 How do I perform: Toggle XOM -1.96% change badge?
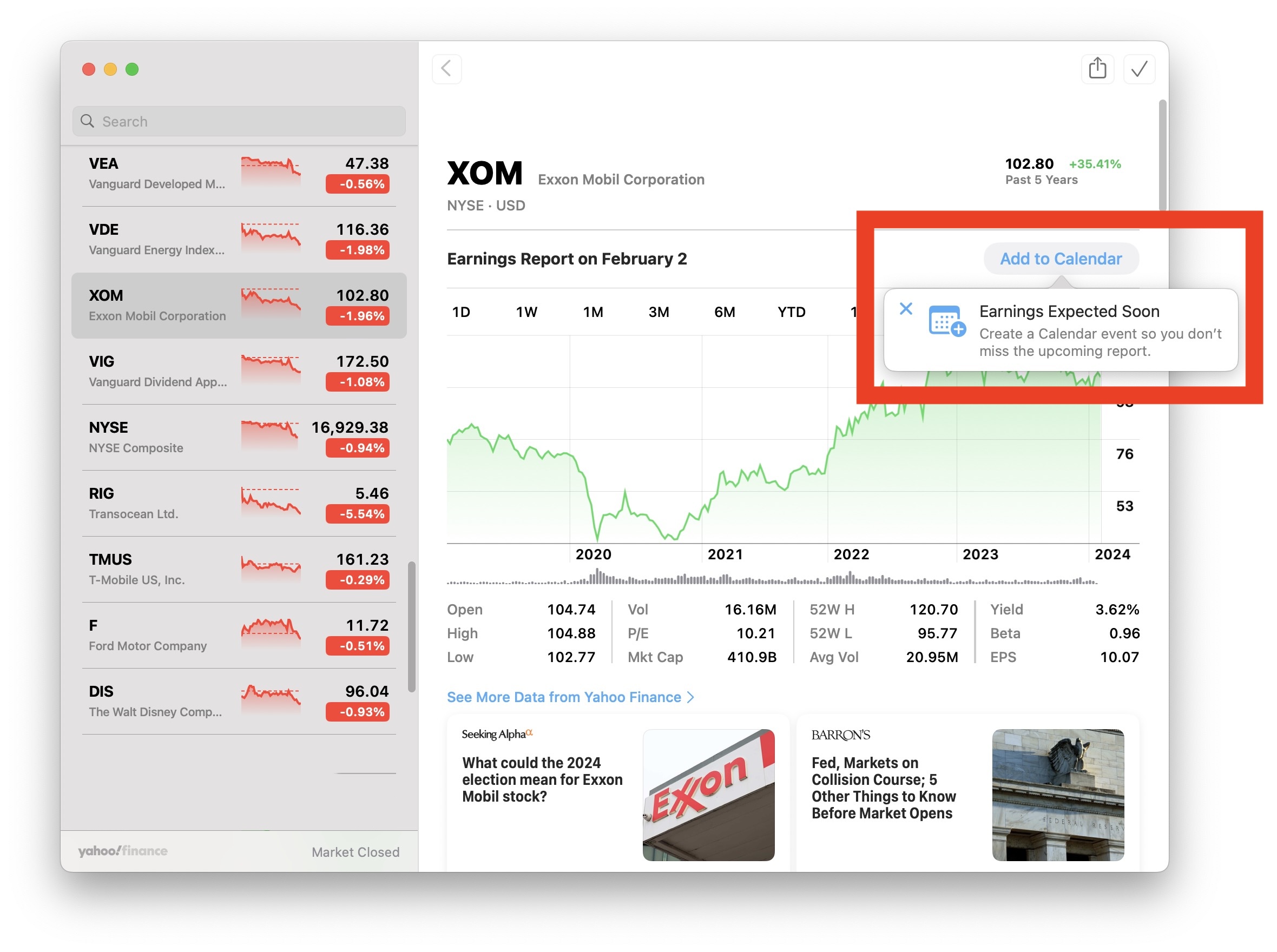pyautogui.click(x=357, y=316)
